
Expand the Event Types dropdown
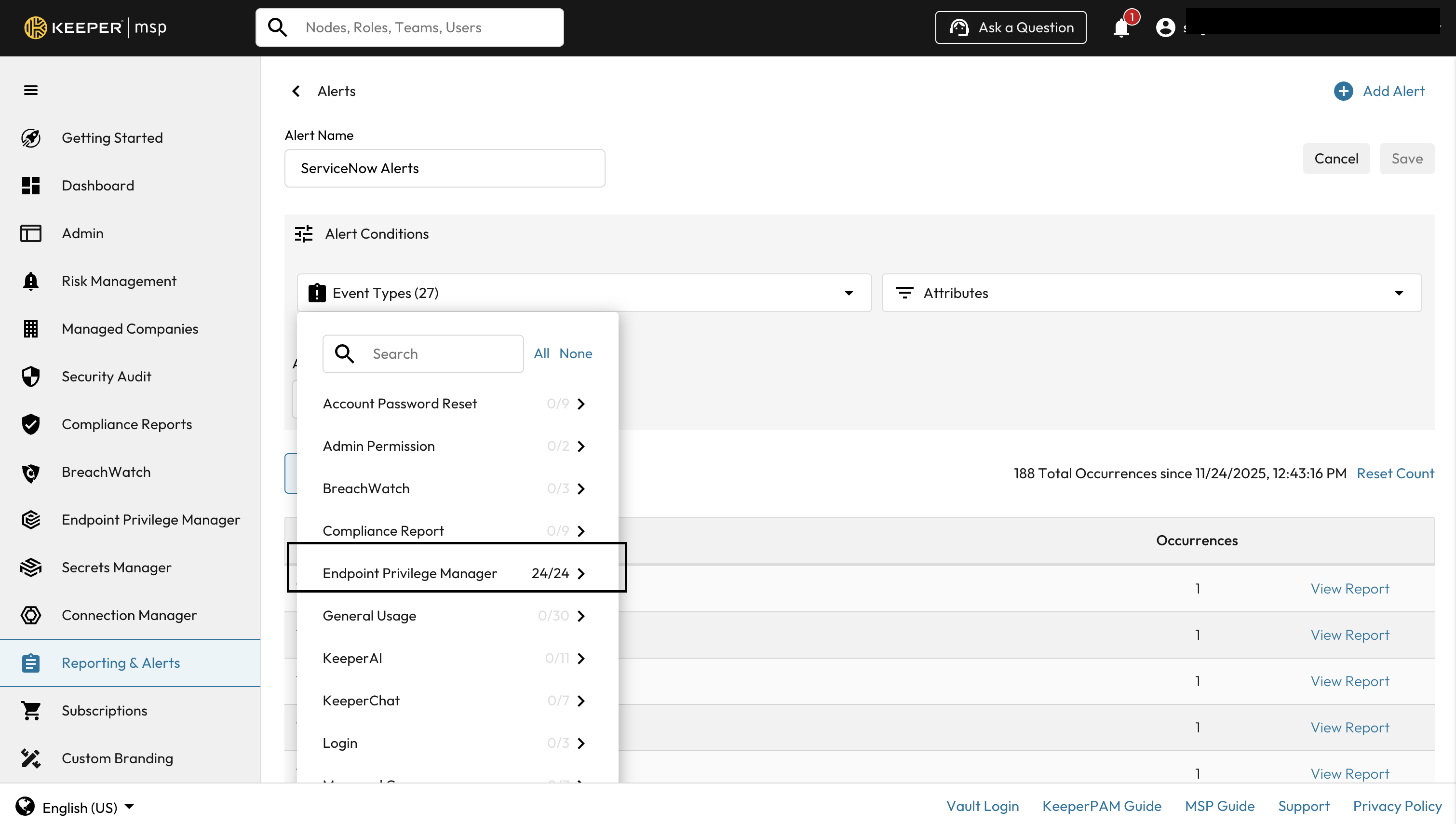point(848,293)
